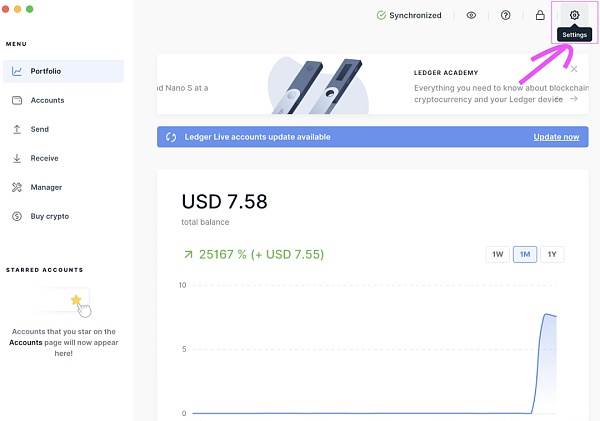This screenshot has width=600, height=421.
Task: Click the Accounts wallet icon
Action: click(17, 100)
